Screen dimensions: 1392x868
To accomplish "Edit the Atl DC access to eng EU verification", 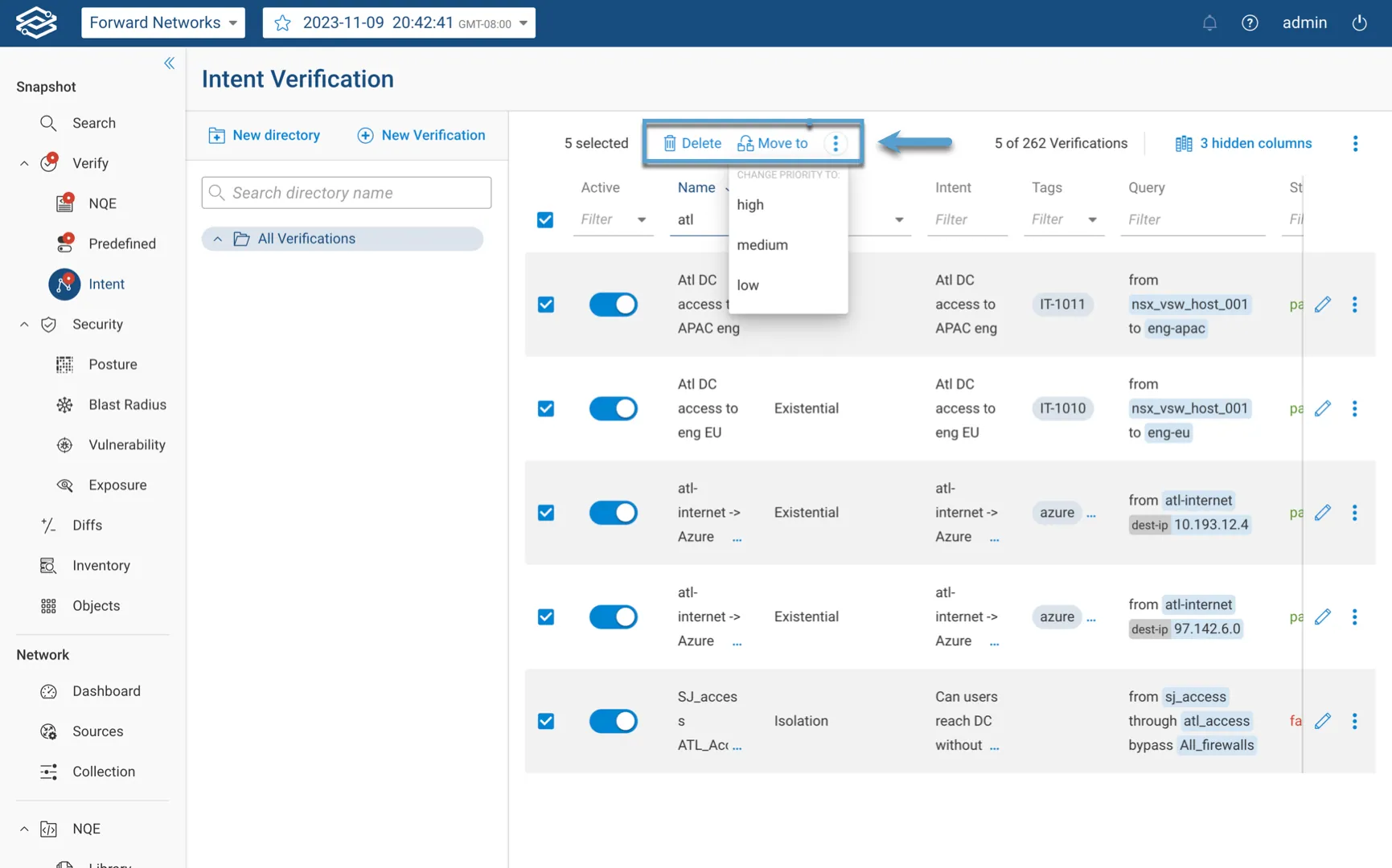I will click(1323, 408).
